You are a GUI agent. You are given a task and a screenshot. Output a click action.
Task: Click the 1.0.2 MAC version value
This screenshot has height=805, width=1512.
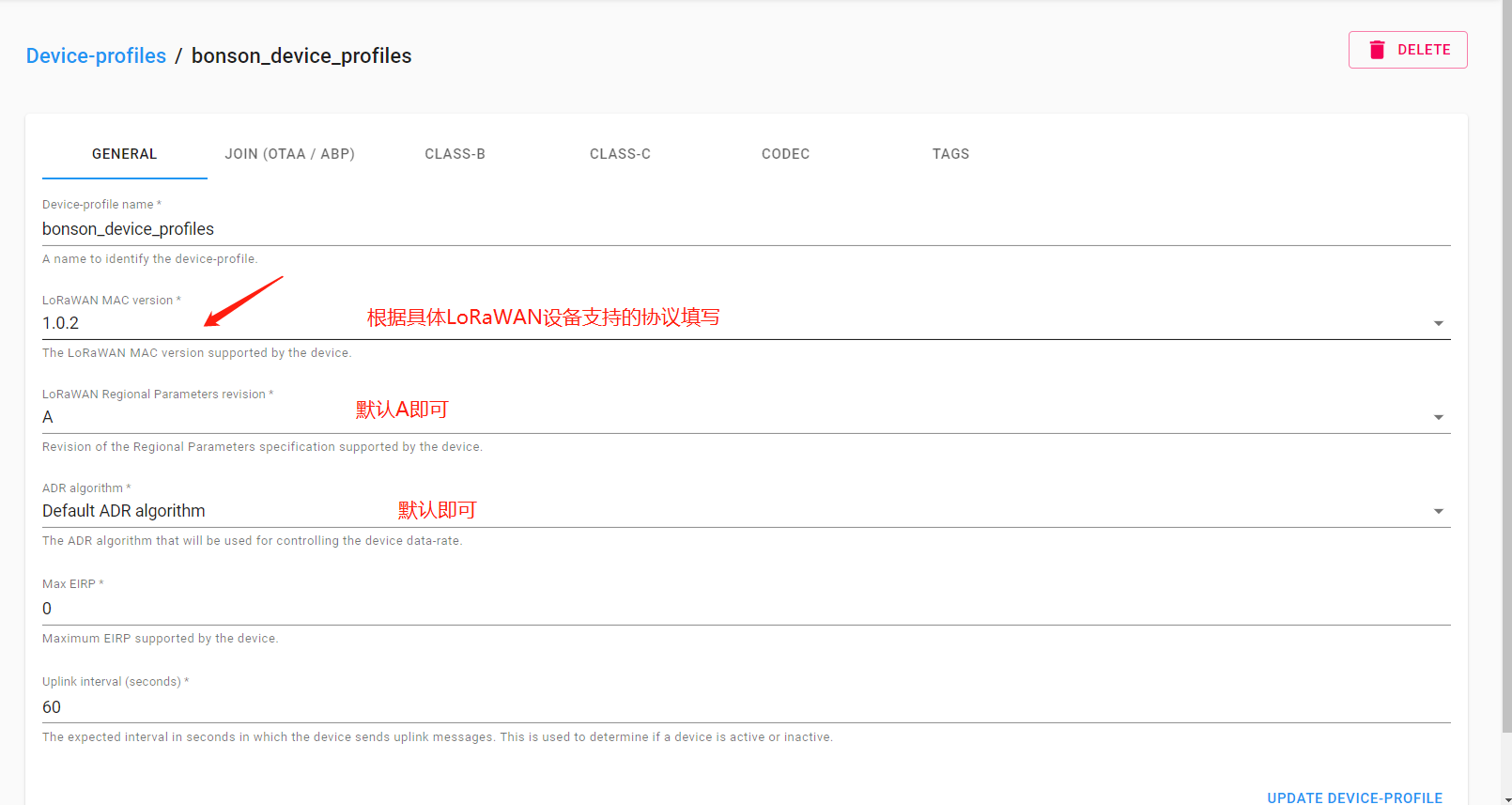click(x=61, y=323)
